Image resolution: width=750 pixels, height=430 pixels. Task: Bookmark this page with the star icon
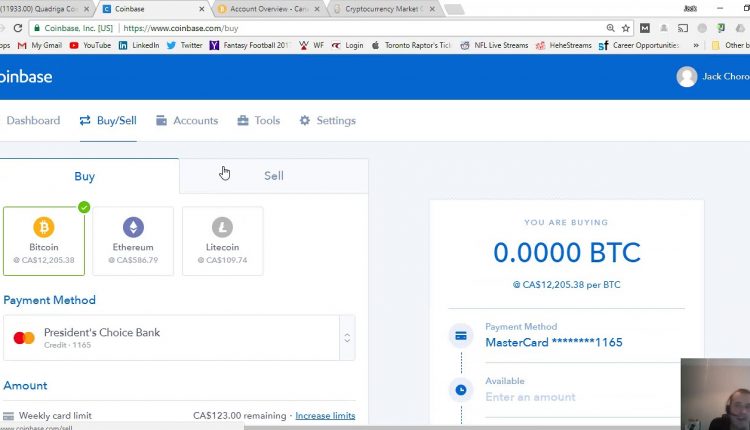pos(626,28)
